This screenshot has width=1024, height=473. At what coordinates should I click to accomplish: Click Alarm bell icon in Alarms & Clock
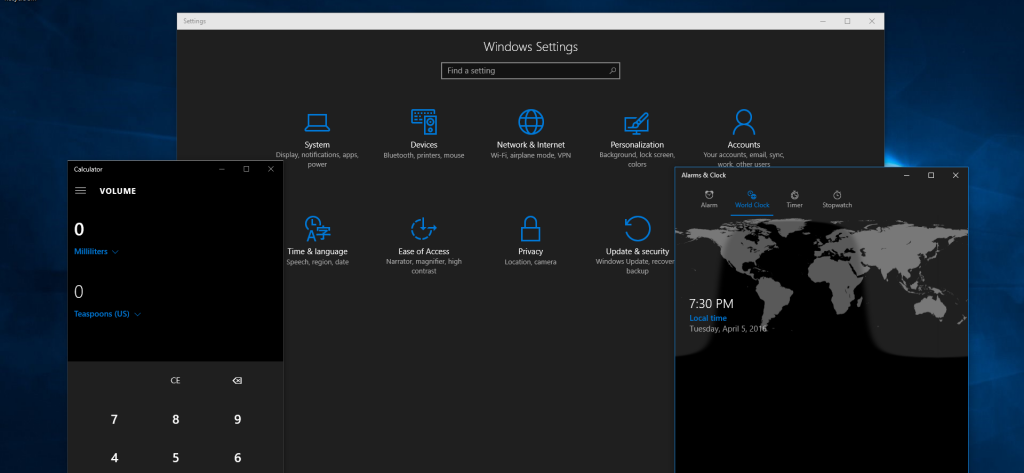(x=709, y=195)
